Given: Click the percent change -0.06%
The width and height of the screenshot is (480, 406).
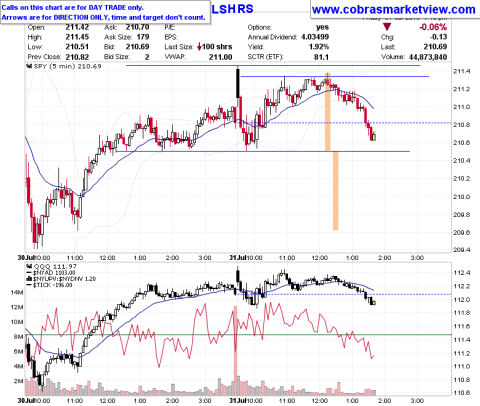Looking at the screenshot, I should tap(433, 27).
